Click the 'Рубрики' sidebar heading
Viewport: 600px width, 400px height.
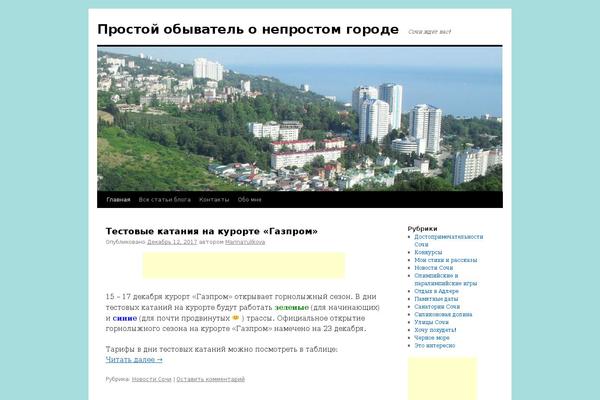[422, 229]
